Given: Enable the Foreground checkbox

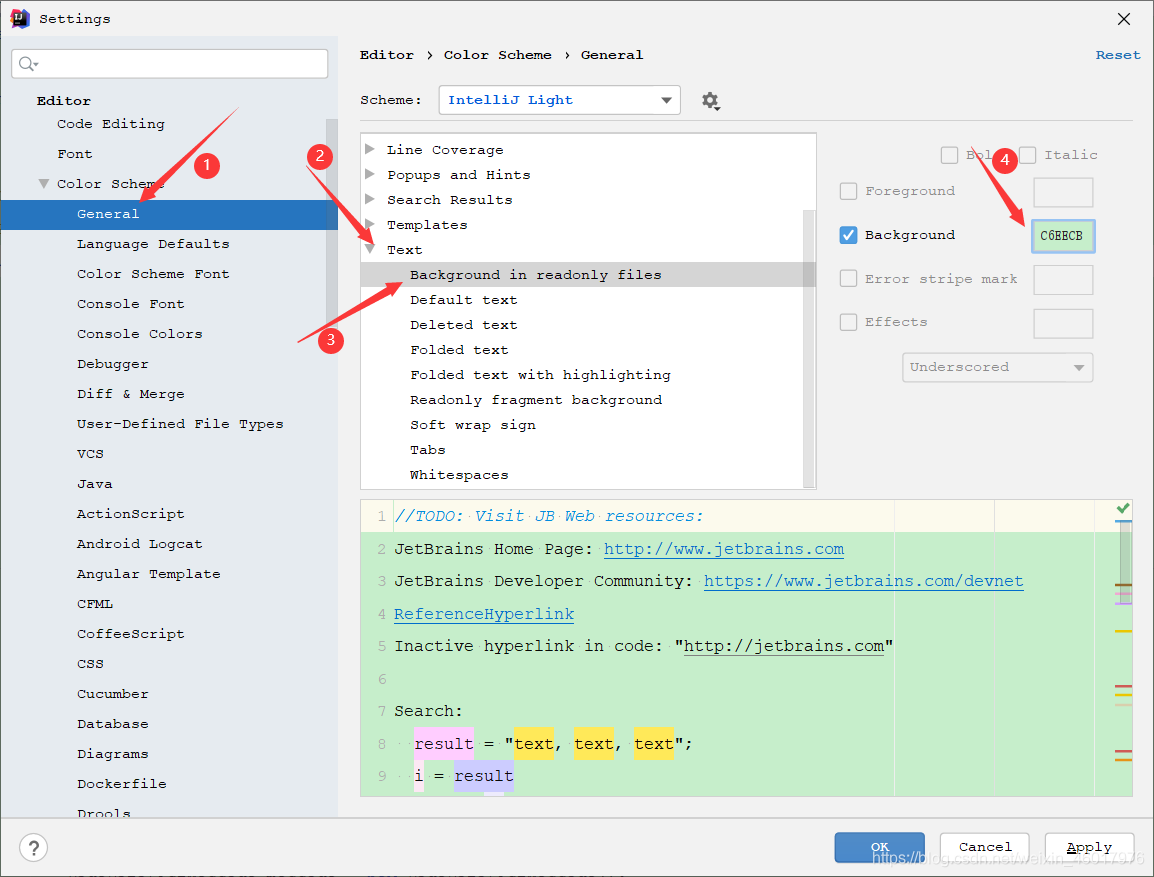Looking at the screenshot, I should point(849,191).
